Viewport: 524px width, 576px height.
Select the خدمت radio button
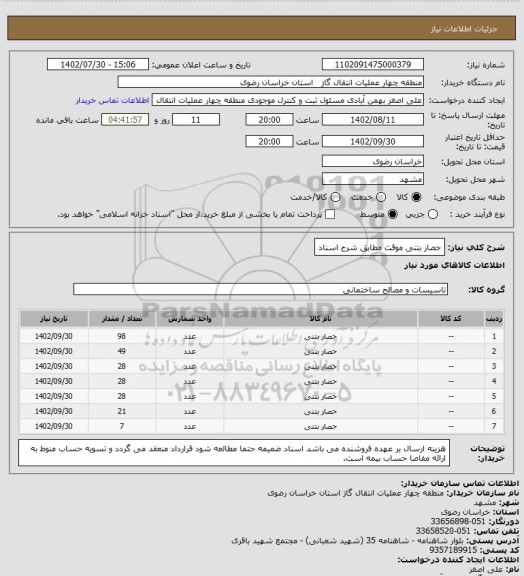pos(381,197)
